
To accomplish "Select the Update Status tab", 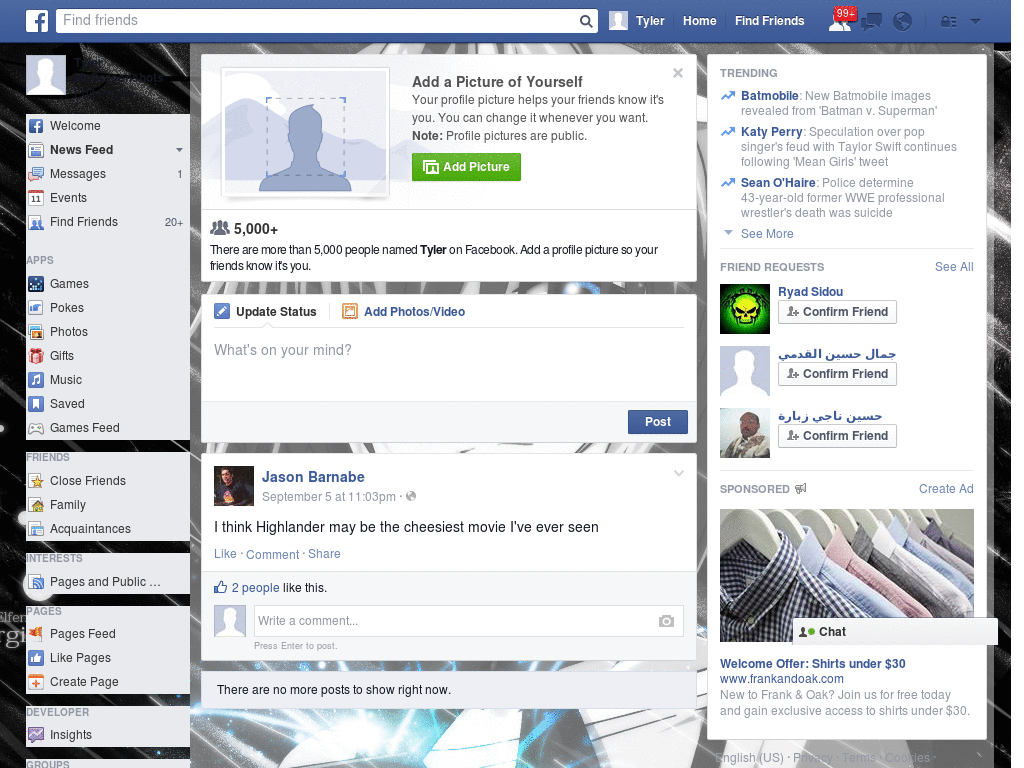I will click(266, 312).
